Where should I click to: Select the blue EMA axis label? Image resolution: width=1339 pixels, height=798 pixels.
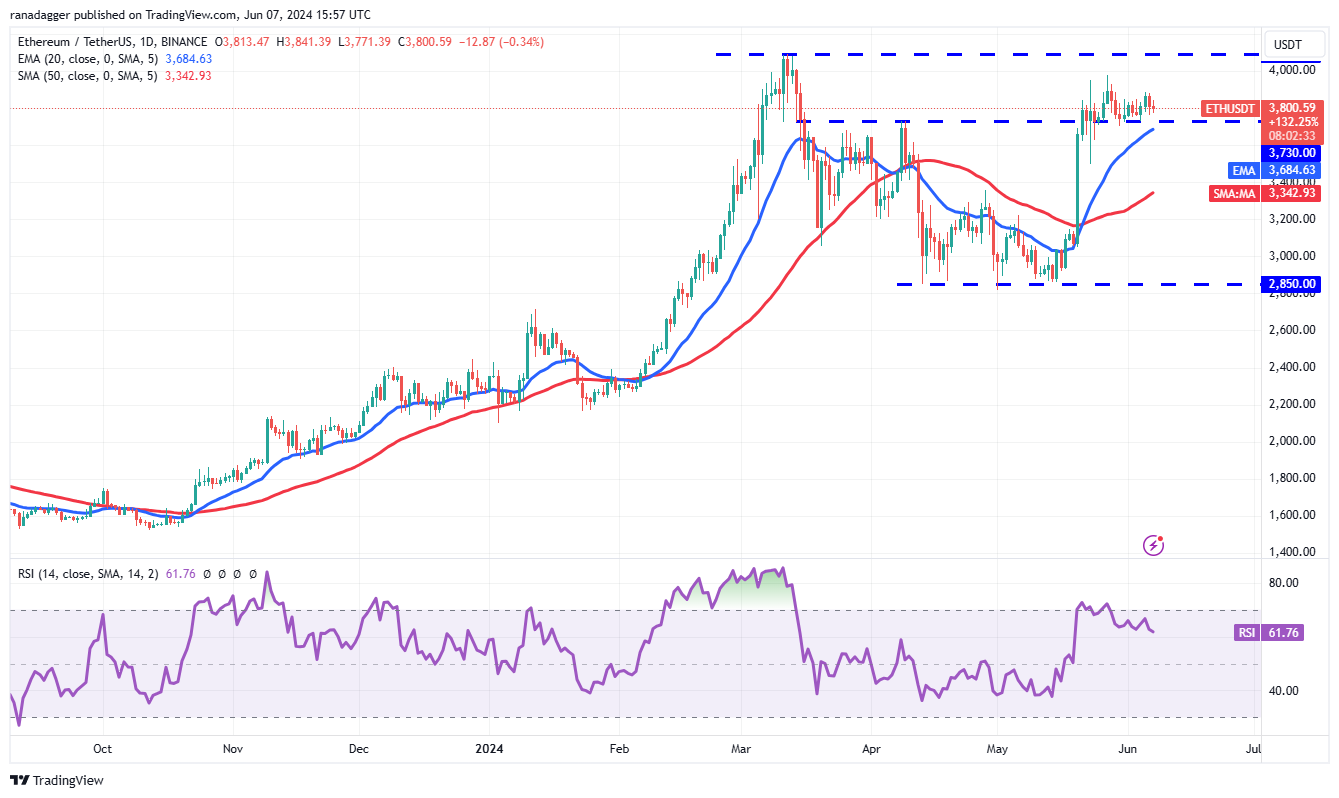click(1244, 170)
